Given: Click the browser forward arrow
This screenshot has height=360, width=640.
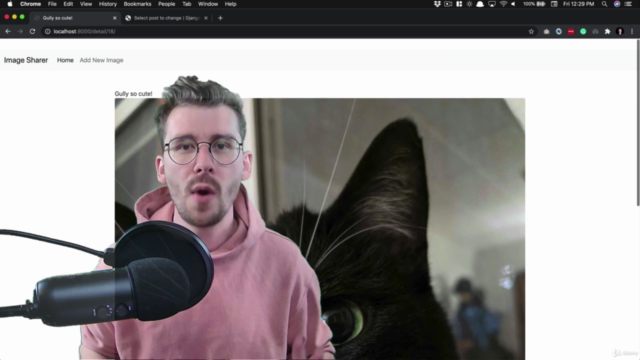Looking at the screenshot, I should click(x=20, y=31).
